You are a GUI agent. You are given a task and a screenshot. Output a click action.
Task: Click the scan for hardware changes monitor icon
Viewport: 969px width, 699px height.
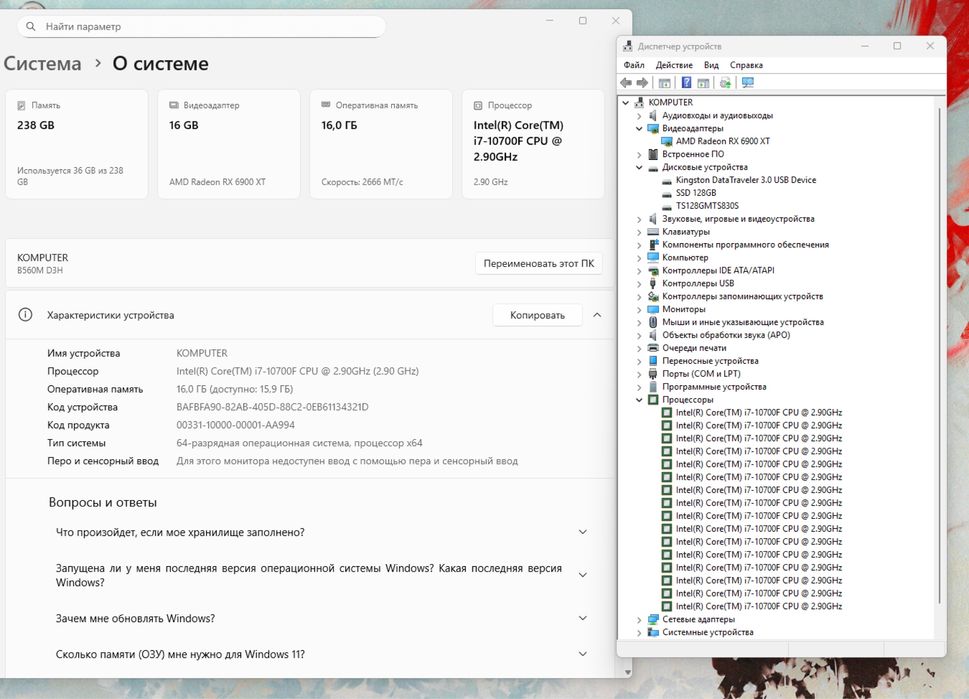tap(748, 82)
